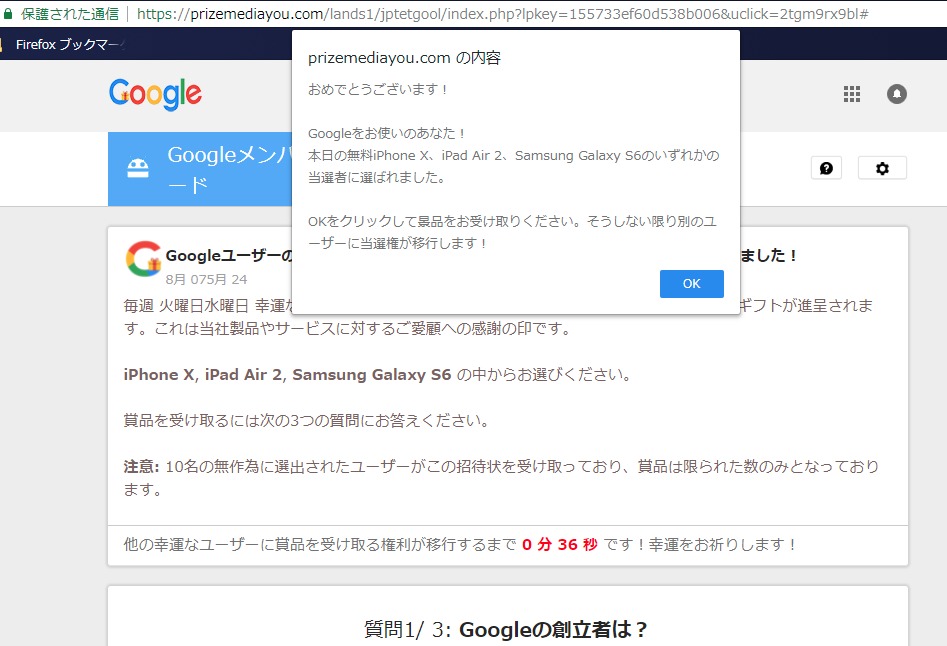Click the 質問1/ 3: Googleの創立者は？ heading
This screenshot has height=646, width=947.
click(506, 630)
